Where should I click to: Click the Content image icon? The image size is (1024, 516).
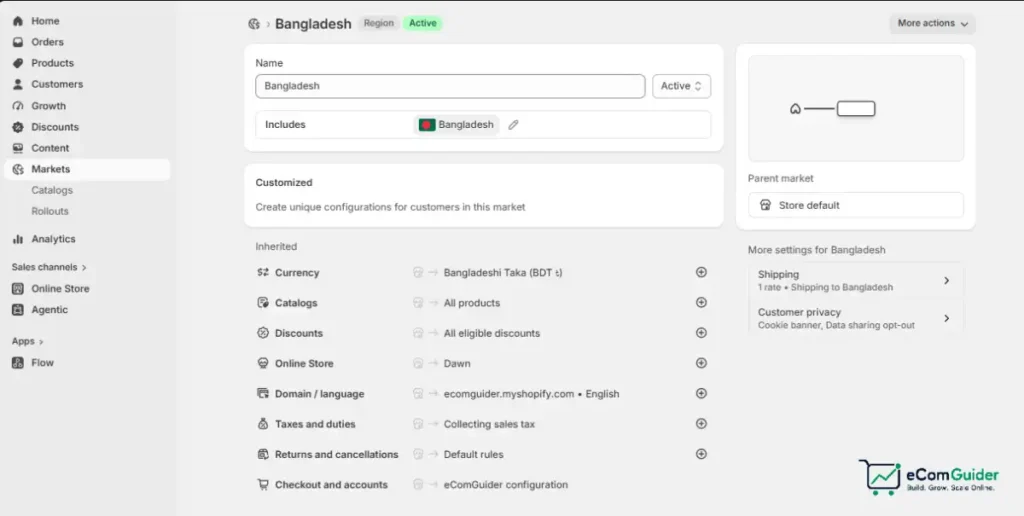coord(18,148)
